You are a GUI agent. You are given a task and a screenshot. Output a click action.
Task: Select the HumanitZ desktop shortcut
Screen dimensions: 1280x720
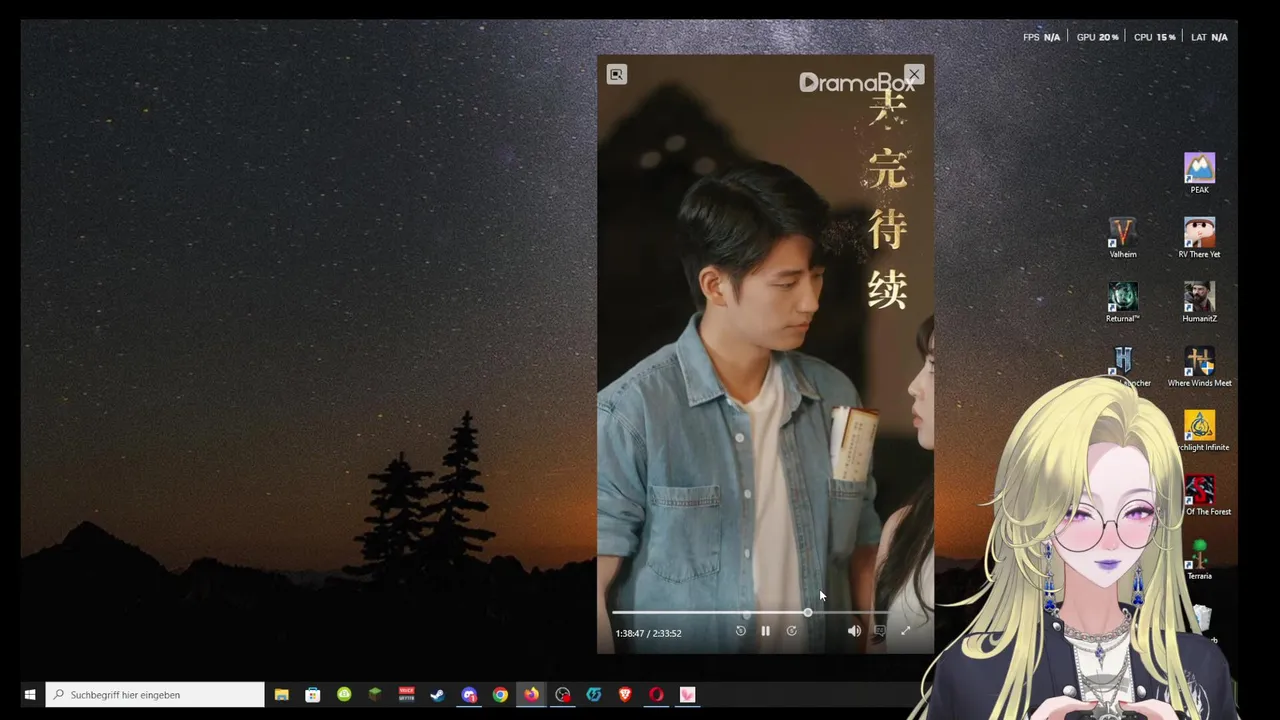[1199, 302]
